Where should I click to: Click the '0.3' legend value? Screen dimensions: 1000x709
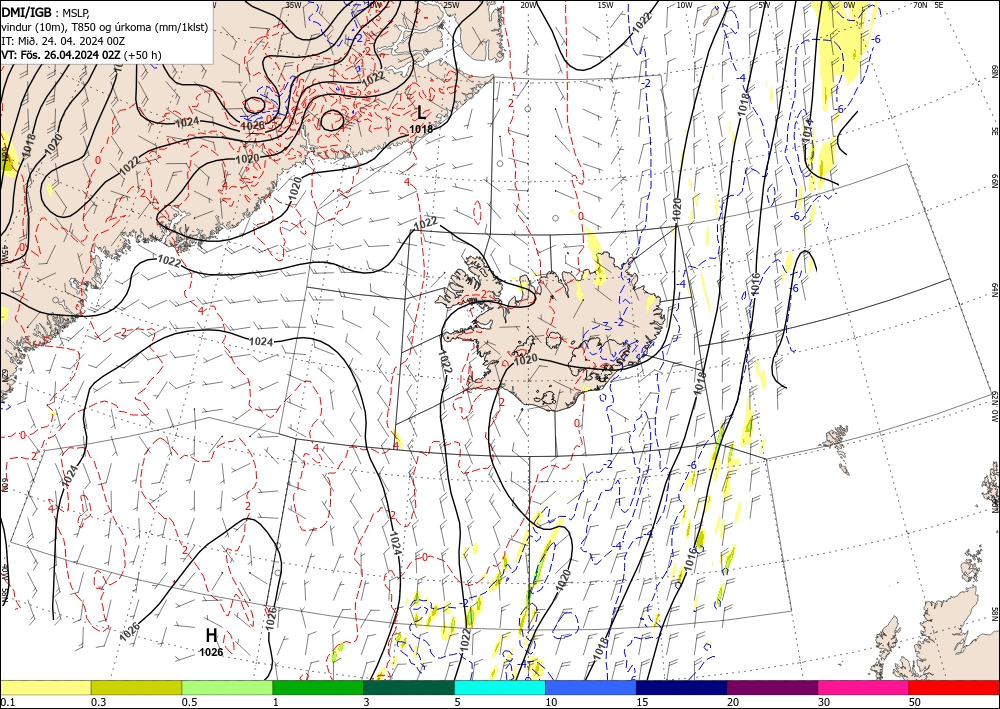(x=98, y=702)
